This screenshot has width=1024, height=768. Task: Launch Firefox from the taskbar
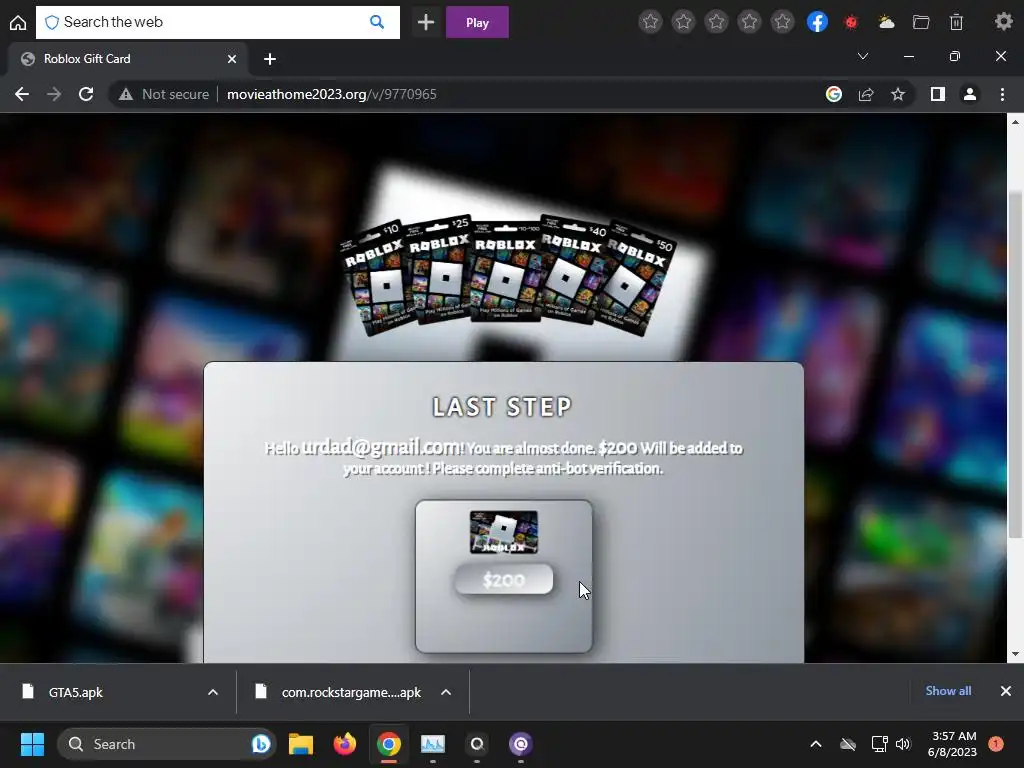(x=345, y=744)
